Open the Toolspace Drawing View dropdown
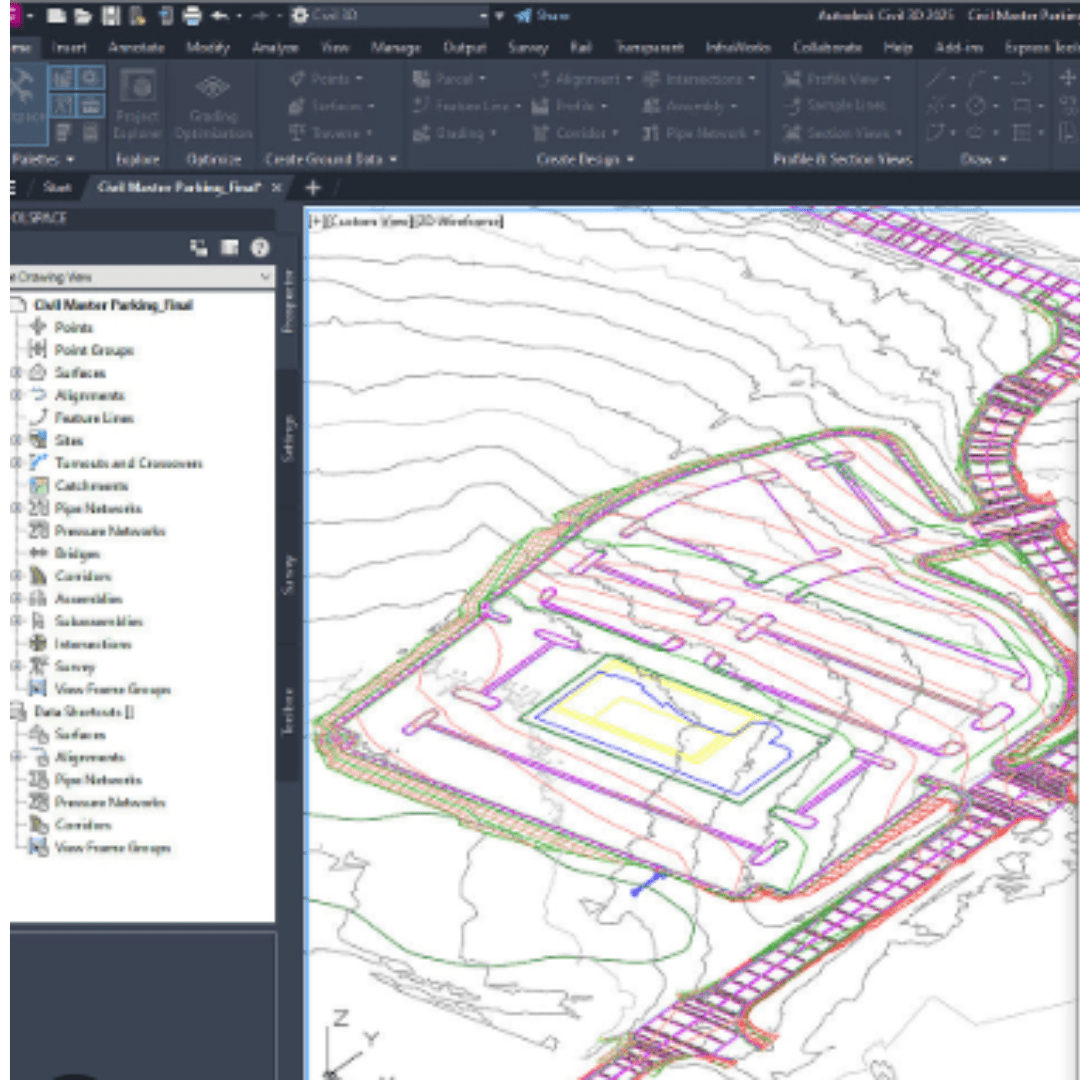Image resolution: width=1080 pixels, height=1080 pixels. (x=265, y=277)
